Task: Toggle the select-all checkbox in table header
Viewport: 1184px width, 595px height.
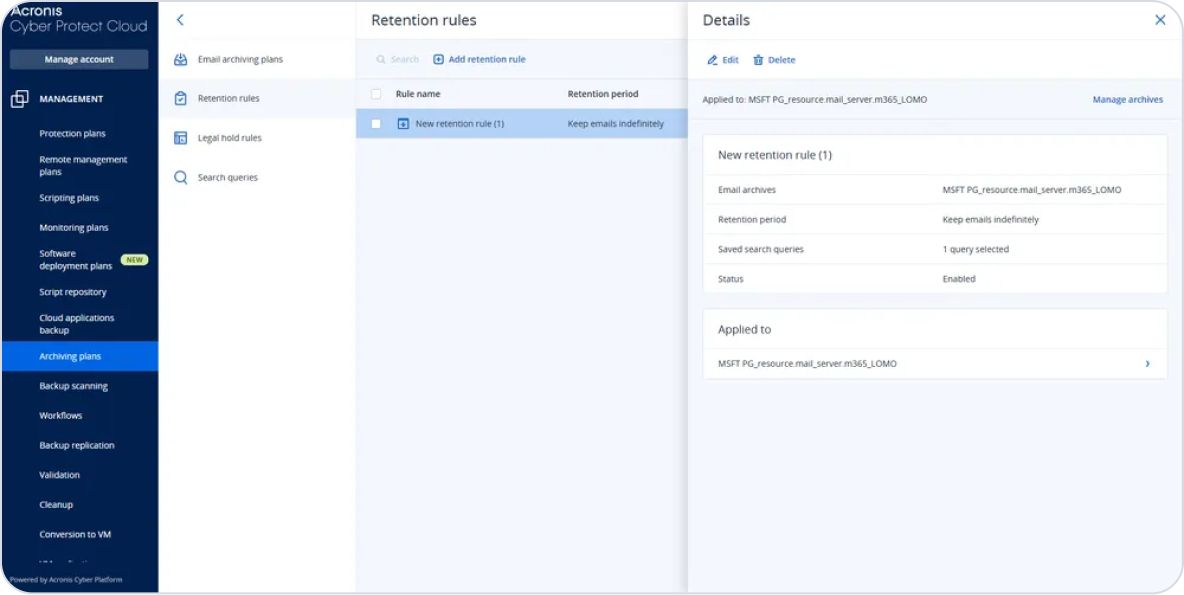Action: click(x=376, y=94)
